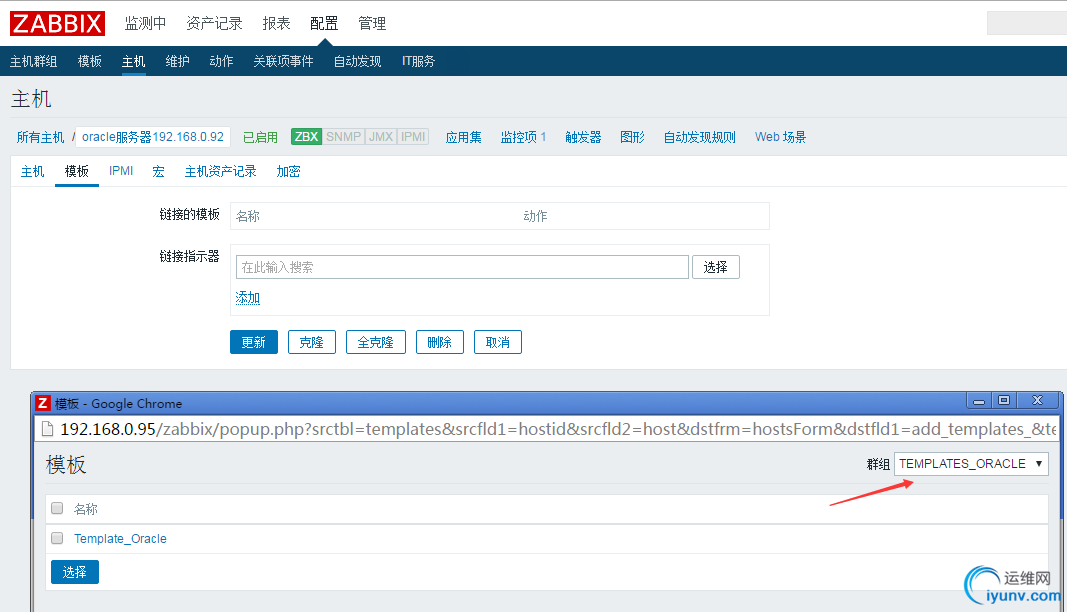Click the 添加 link
The height and width of the screenshot is (612, 1067).
pyautogui.click(x=248, y=297)
